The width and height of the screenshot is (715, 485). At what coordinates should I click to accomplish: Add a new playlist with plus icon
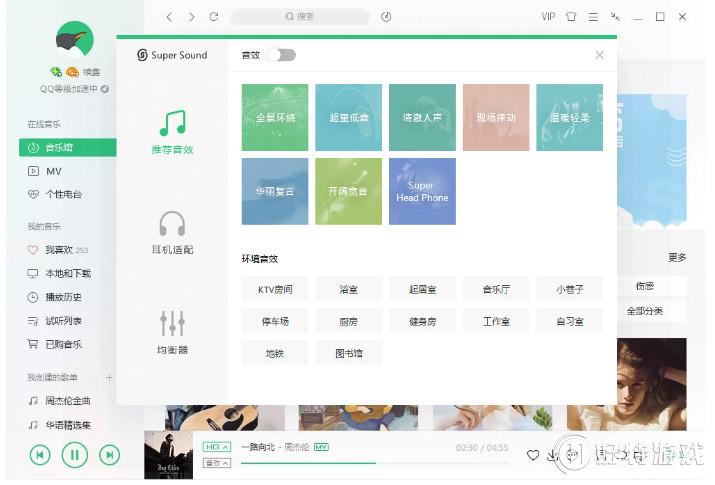pos(109,377)
